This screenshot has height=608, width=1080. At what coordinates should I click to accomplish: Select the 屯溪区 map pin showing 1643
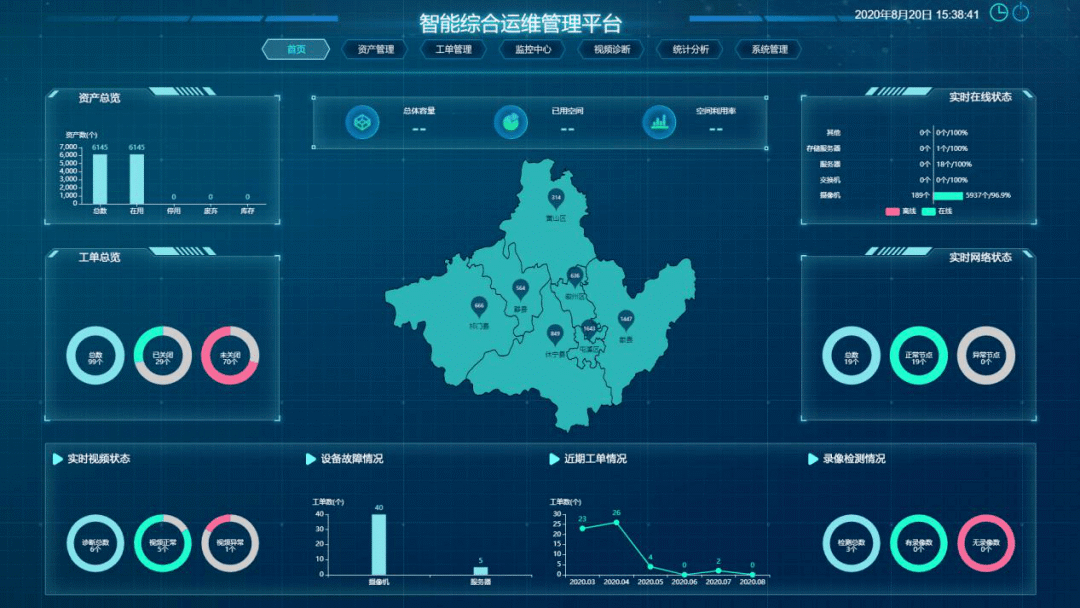pyautogui.click(x=590, y=330)
